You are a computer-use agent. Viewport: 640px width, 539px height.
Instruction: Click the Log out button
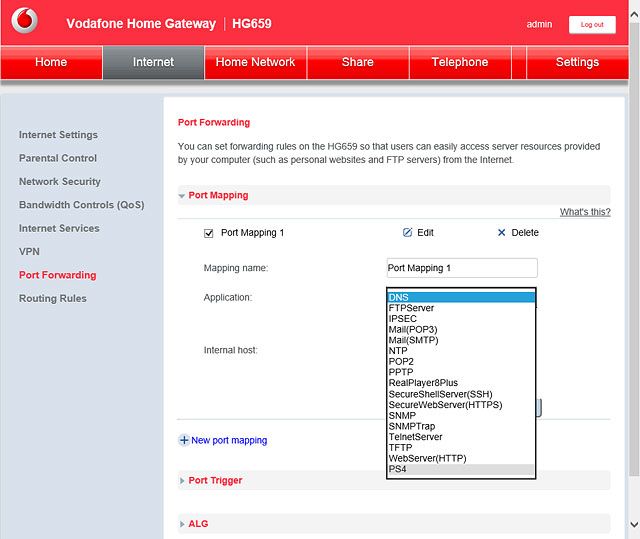tap(592, 25)
